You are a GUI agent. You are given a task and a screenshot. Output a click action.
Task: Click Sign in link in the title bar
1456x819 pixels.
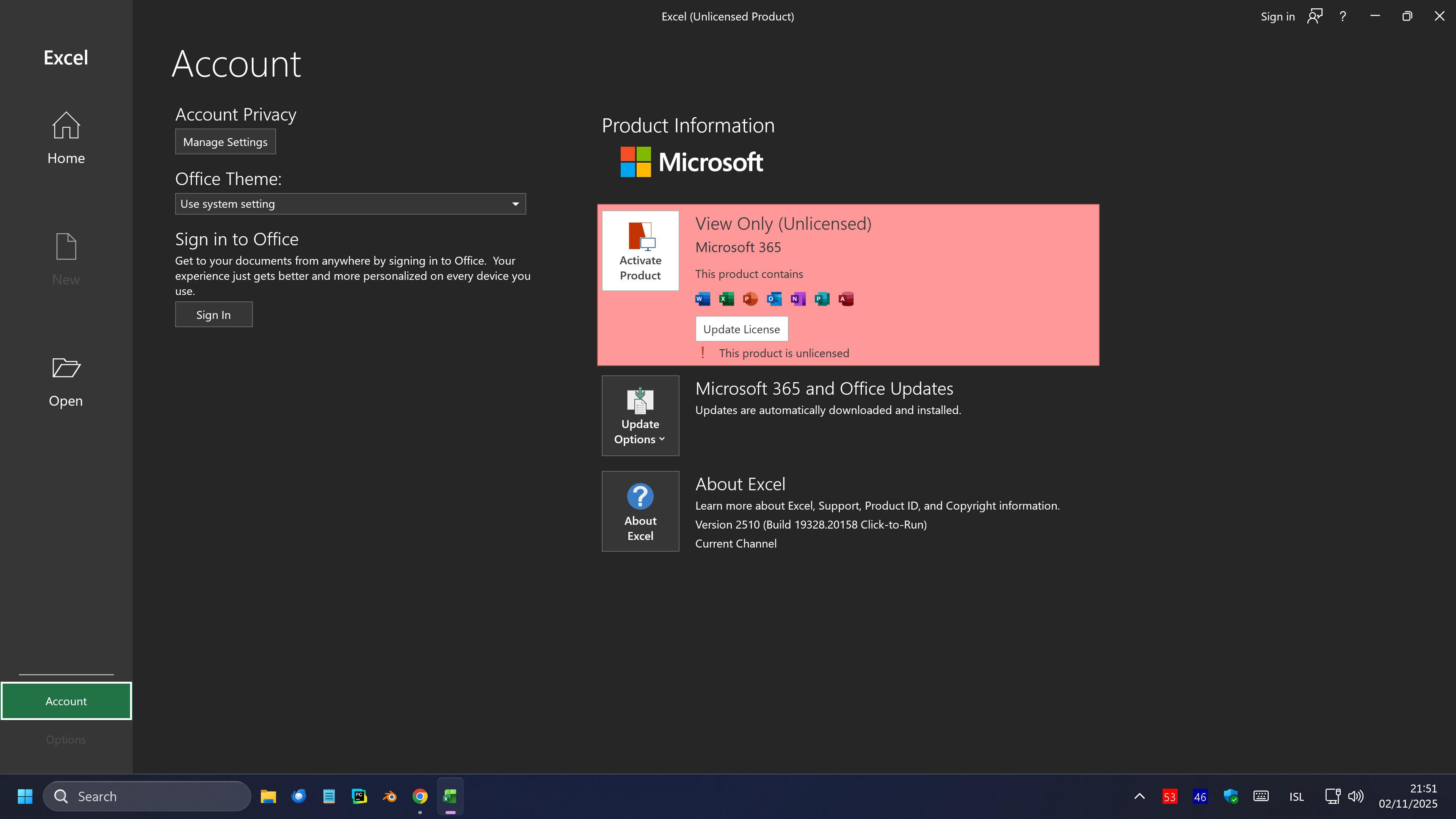point(1277,16)
